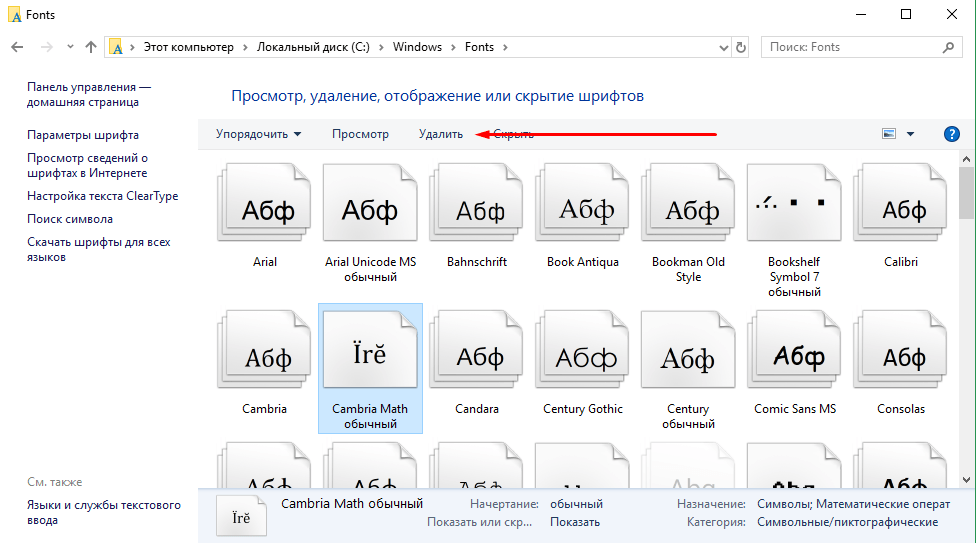This screenshot has height=543, width=976.
Task: Open Настройка текста ClearType link
Action: [103, 196]
